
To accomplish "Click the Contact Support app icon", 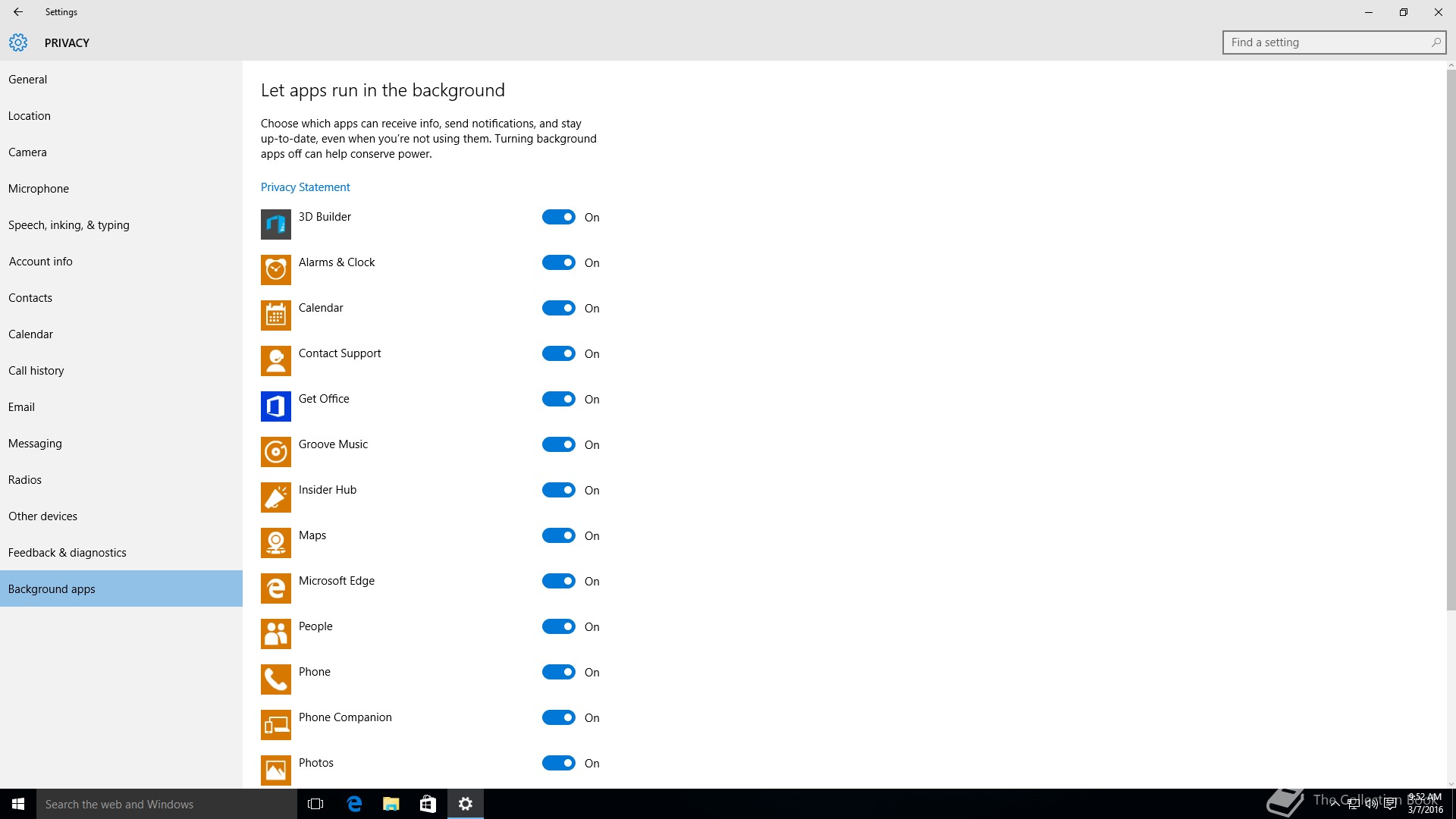I will [276, 361].
